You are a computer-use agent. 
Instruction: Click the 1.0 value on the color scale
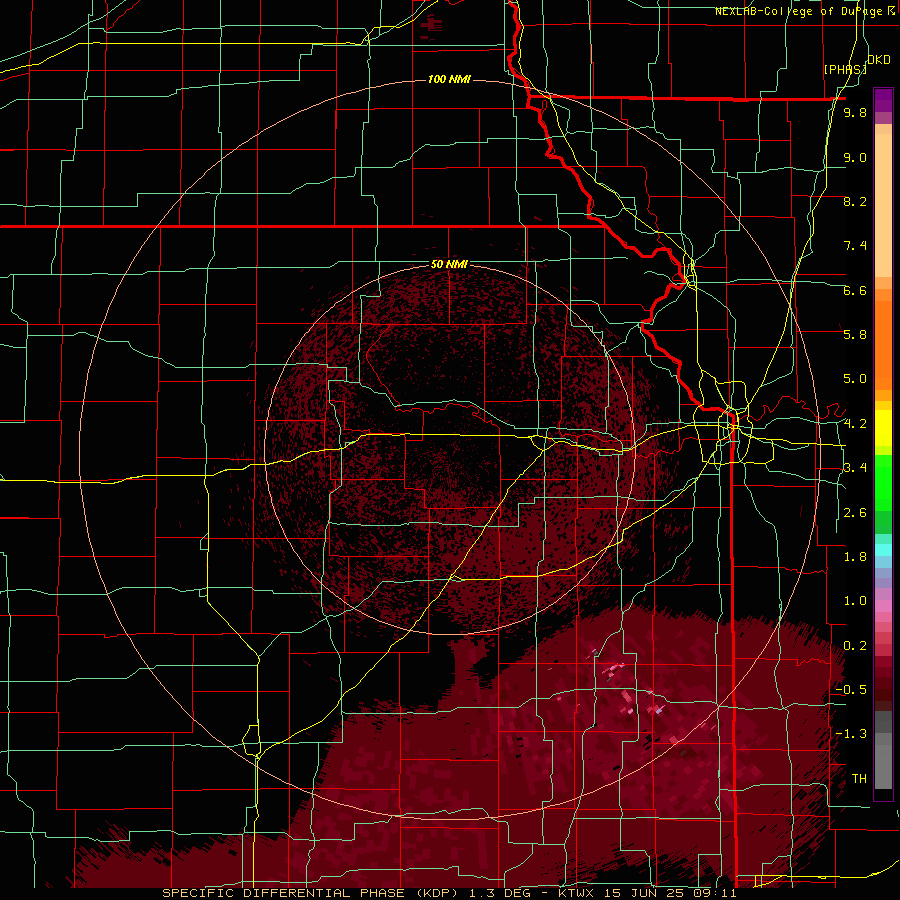pos(855,601)
